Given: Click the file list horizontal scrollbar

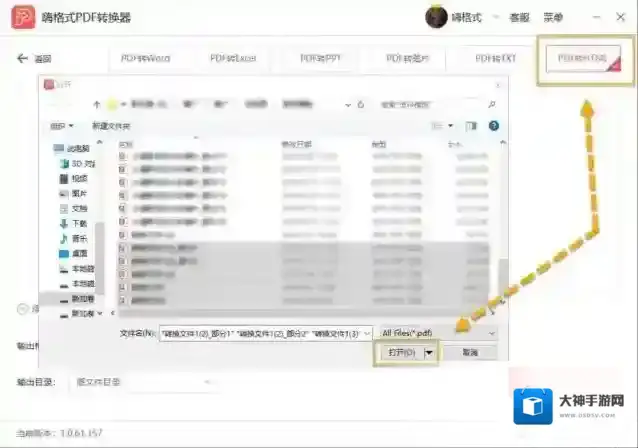Looking at the screenshot, I should (301, 313).
